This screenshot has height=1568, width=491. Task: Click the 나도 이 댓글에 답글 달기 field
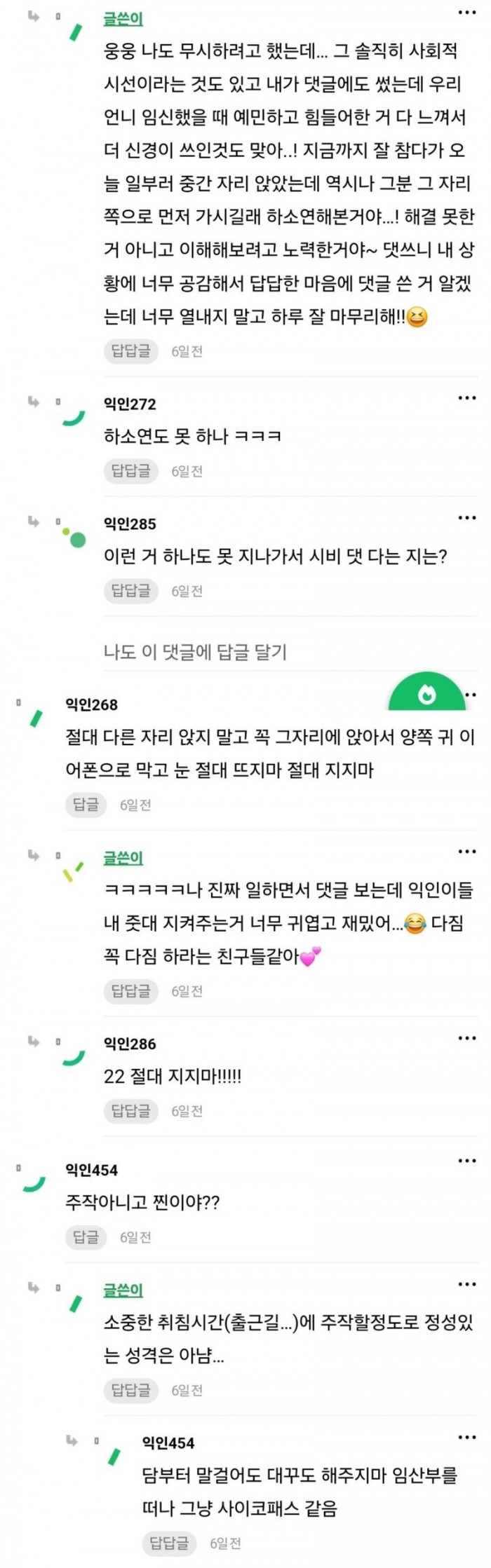pyautogui.click(x=195, y=652)
